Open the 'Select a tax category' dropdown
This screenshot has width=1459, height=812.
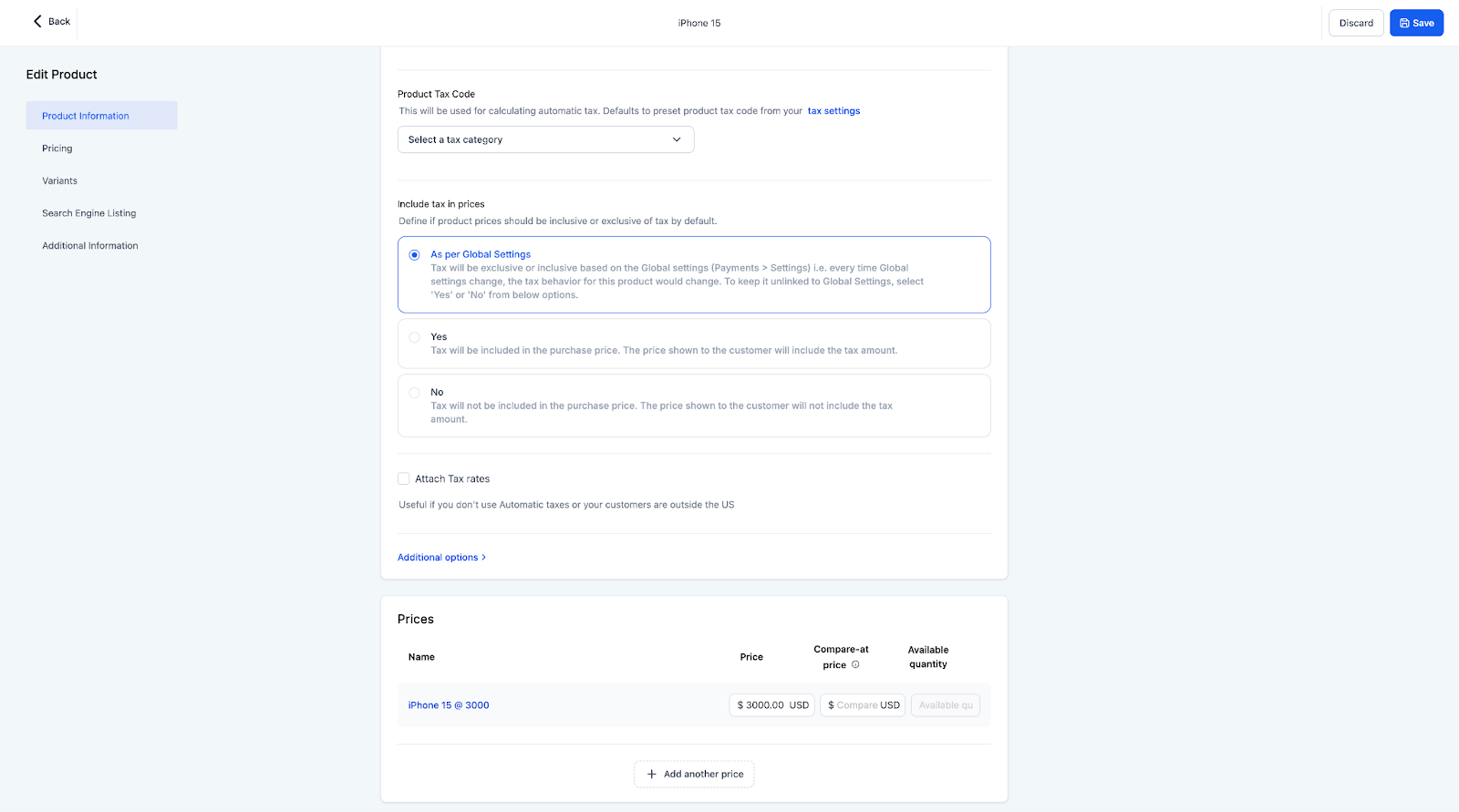pos(545,139)
